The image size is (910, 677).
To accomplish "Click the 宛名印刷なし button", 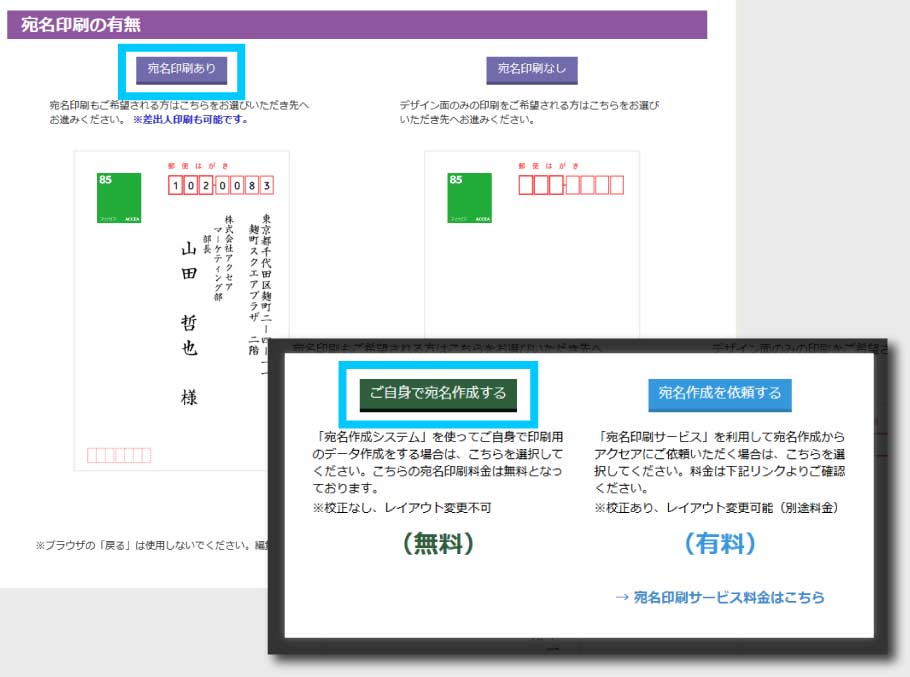I will pos(531,69).
